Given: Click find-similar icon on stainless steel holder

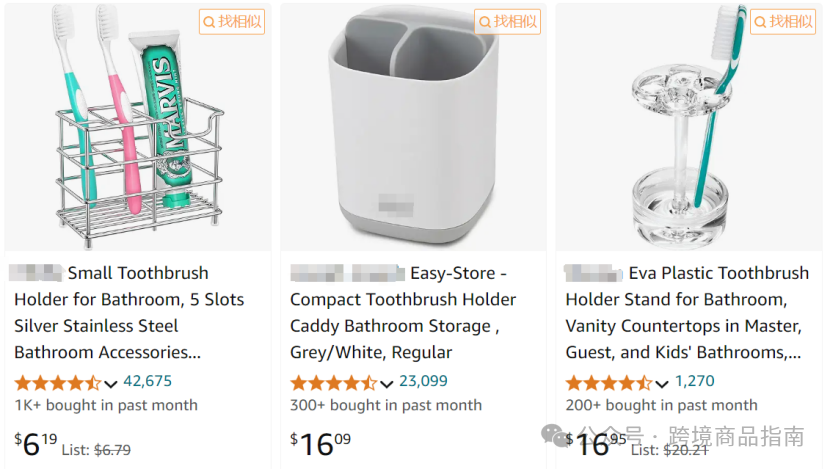Looking at the screenshot, I should (x=232, y=22).
